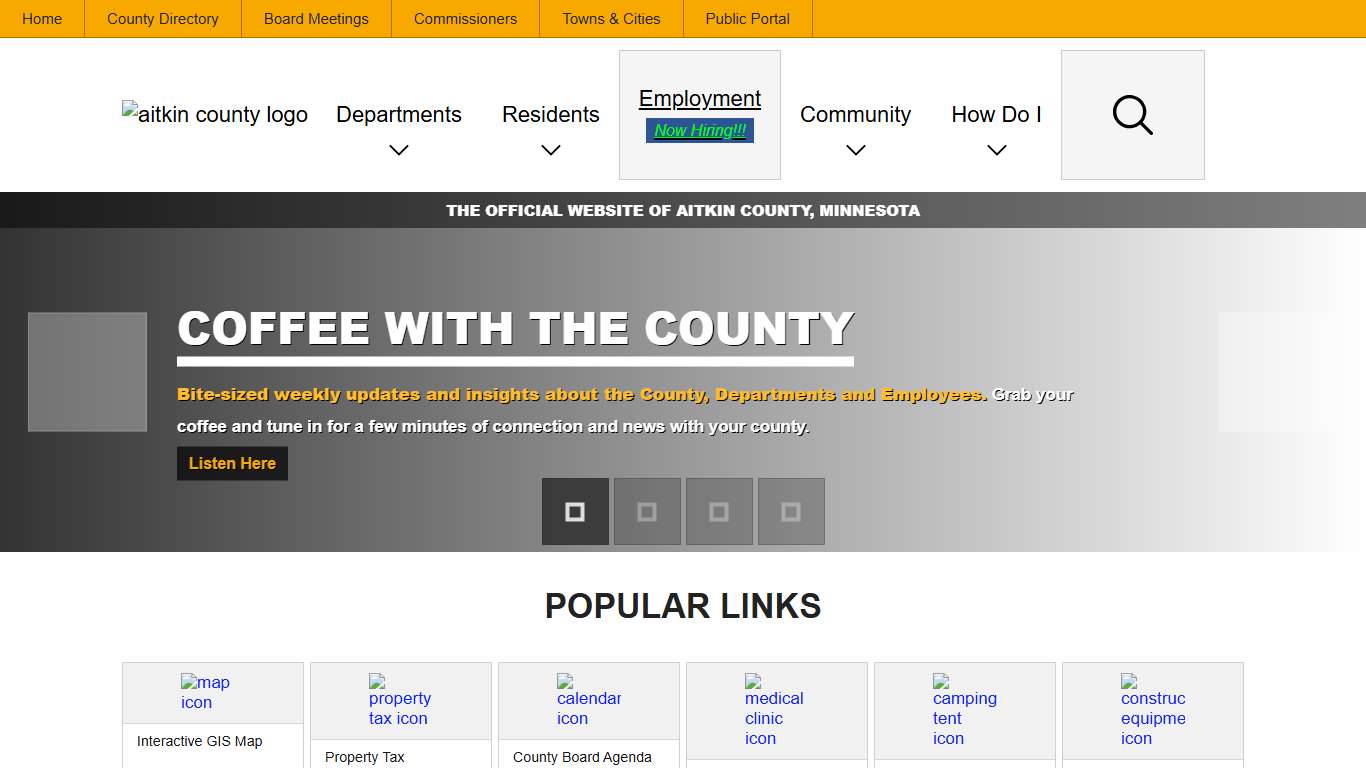The image size is (1366, 768).
Task: Click the search magnifier icon
Action: tap(1132, 115)
